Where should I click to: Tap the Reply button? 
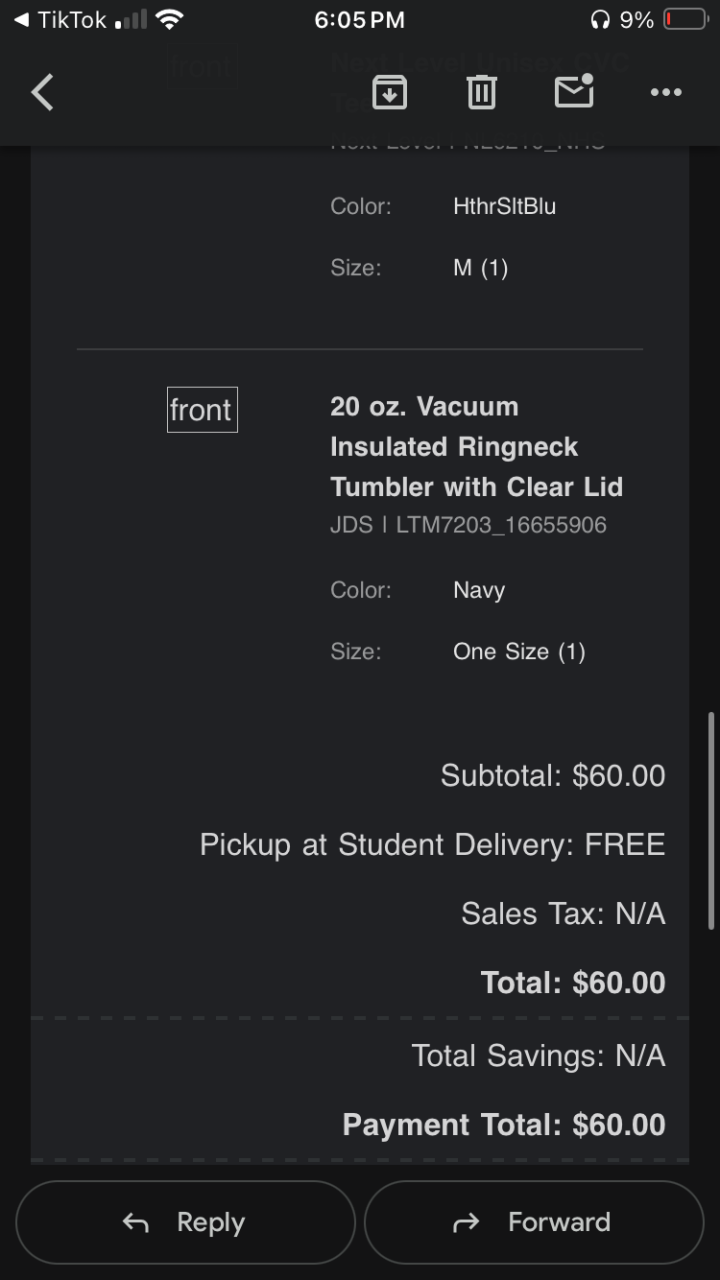point(185,1222)
